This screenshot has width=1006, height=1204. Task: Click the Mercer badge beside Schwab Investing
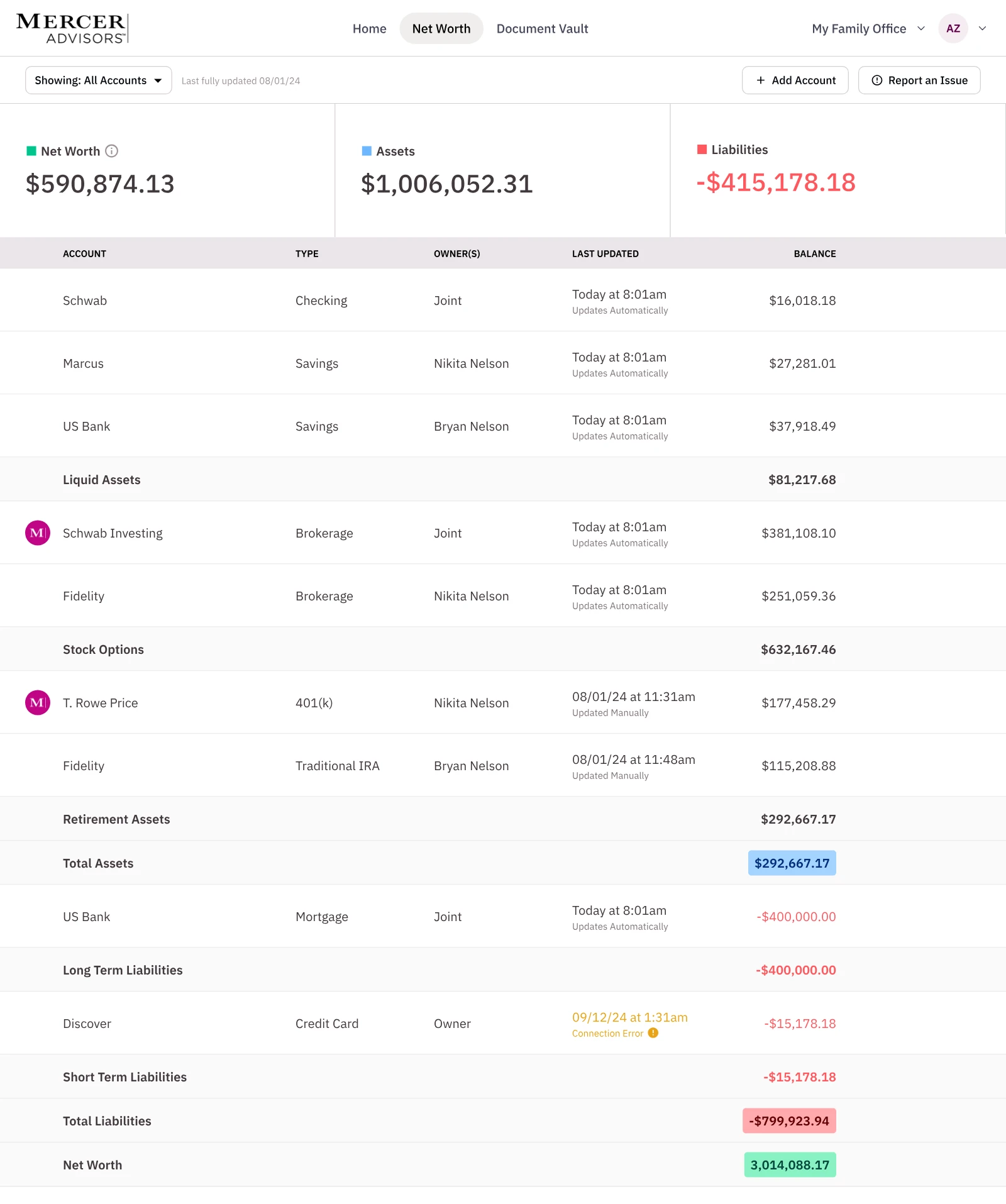(38, 533)
